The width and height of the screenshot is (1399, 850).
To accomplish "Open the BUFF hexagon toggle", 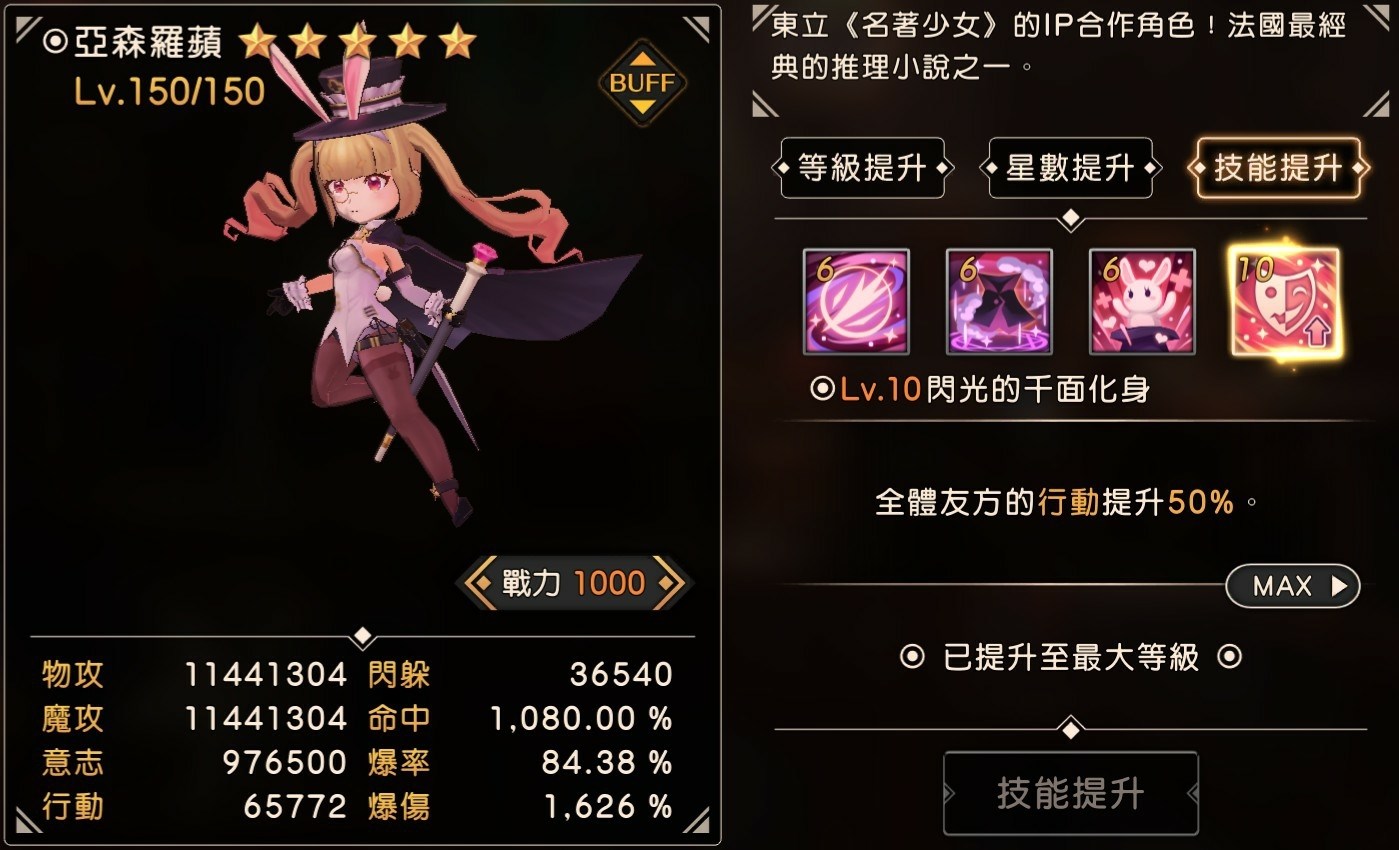I will click(643, 82).
